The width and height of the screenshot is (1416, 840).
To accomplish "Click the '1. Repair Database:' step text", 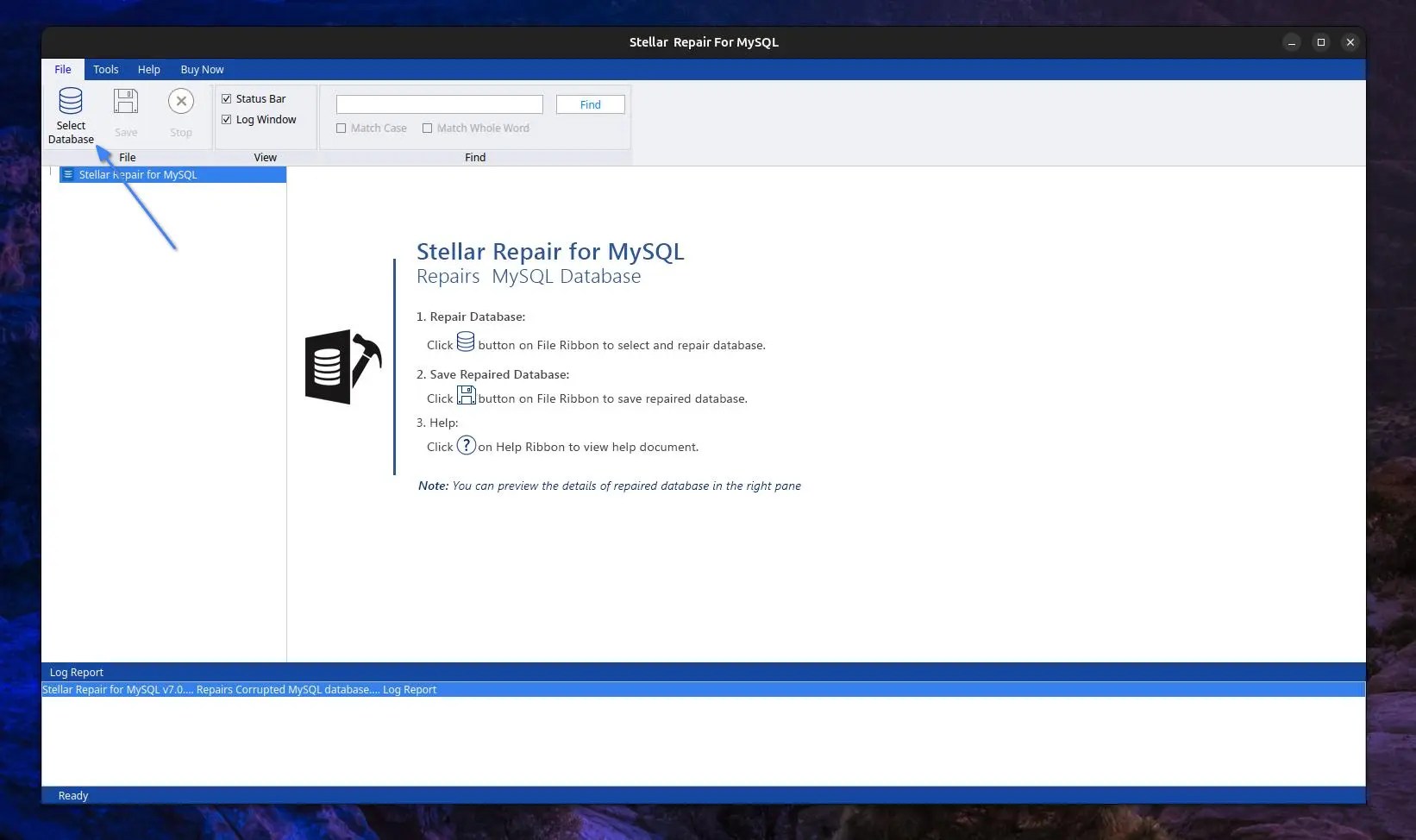I will pos(471,317).
